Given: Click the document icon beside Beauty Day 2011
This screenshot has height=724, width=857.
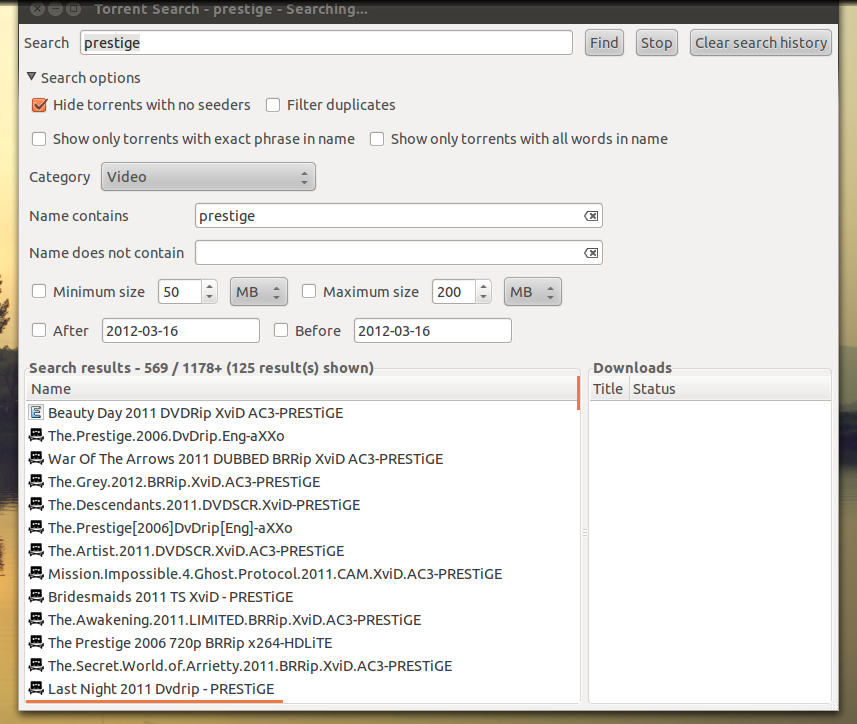Looking at the screenshot, I should [x=36, y=413].
